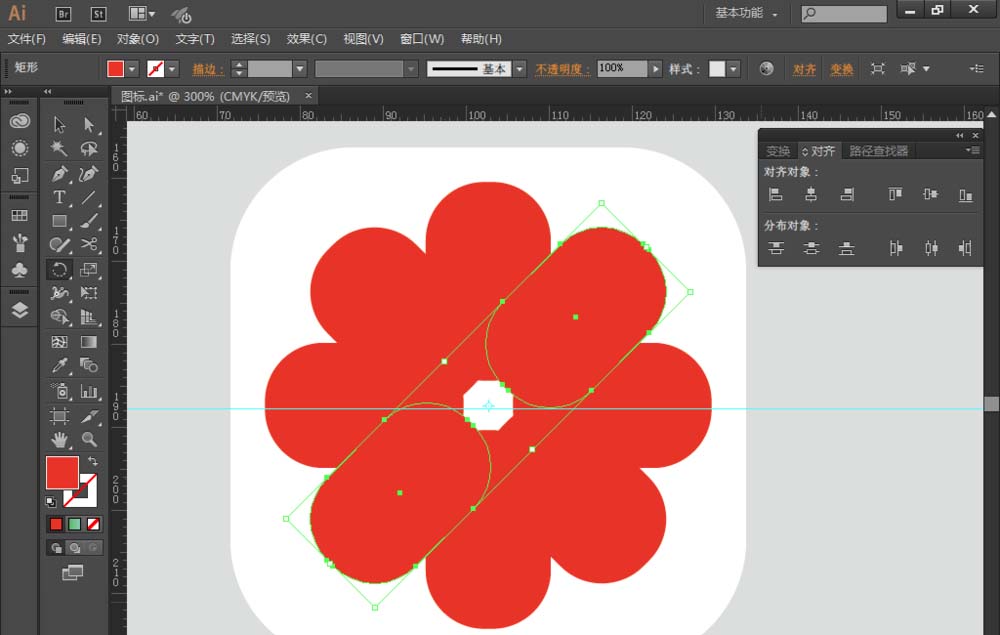The width and height of the screenshot is (1000, 635).
Task: Select the Column Graph tool
Action: pos(89,391)
